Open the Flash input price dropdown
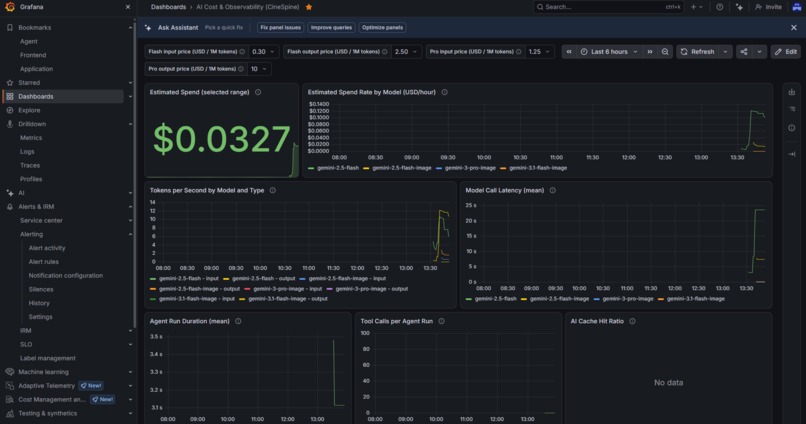806x424 pixels. (x=264, y=52)
